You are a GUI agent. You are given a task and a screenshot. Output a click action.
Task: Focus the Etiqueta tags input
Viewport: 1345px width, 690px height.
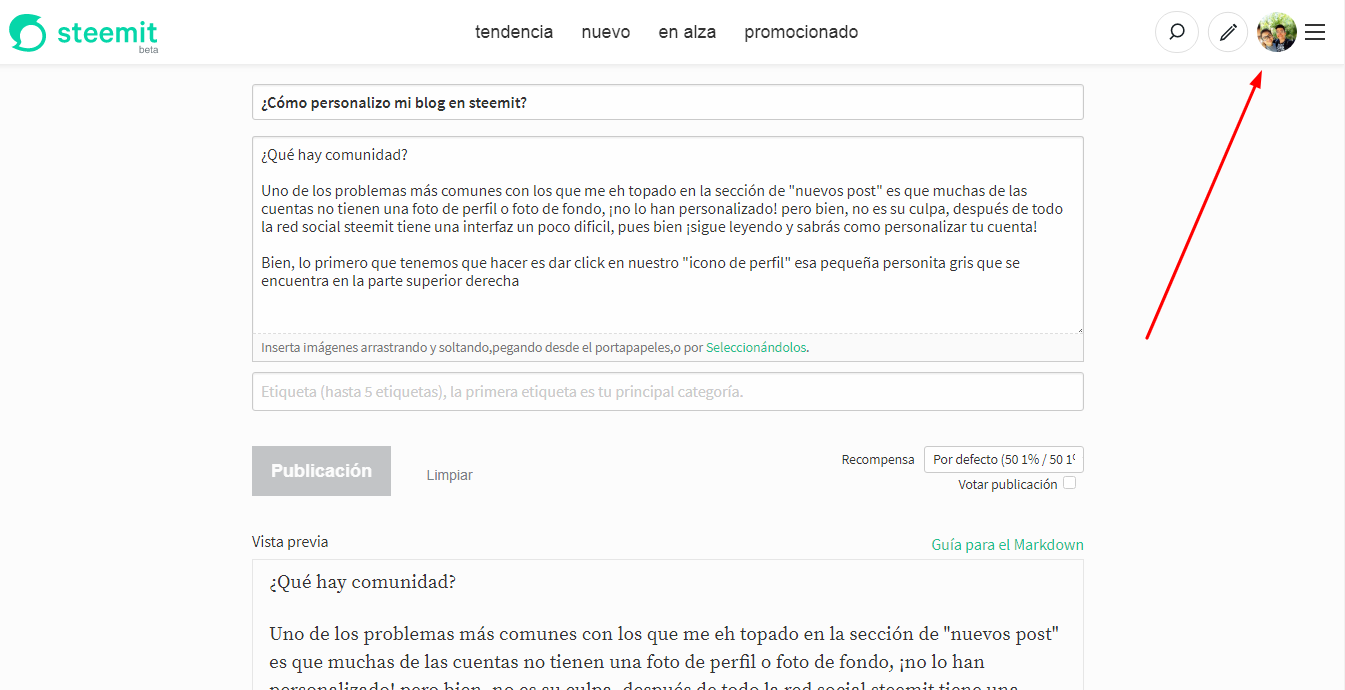[x=667, y=391]
